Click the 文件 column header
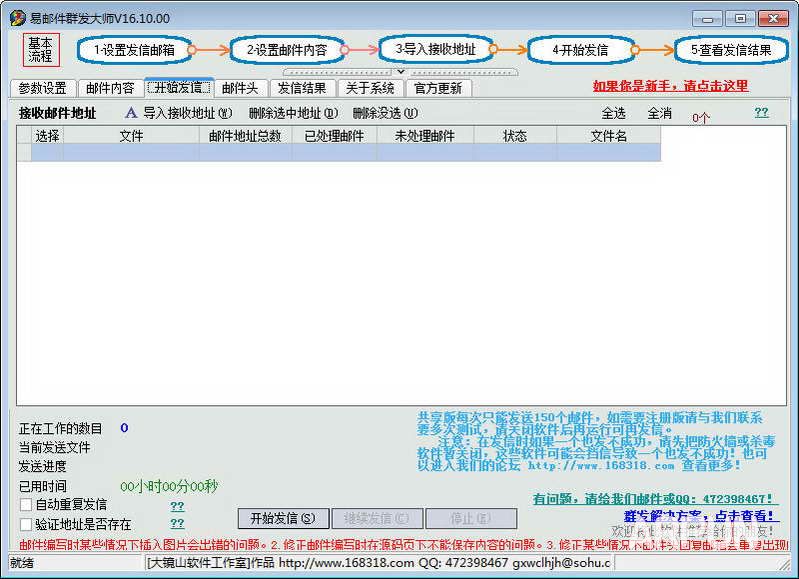This screenshot has height=579, width=799. tap(131, 136)
